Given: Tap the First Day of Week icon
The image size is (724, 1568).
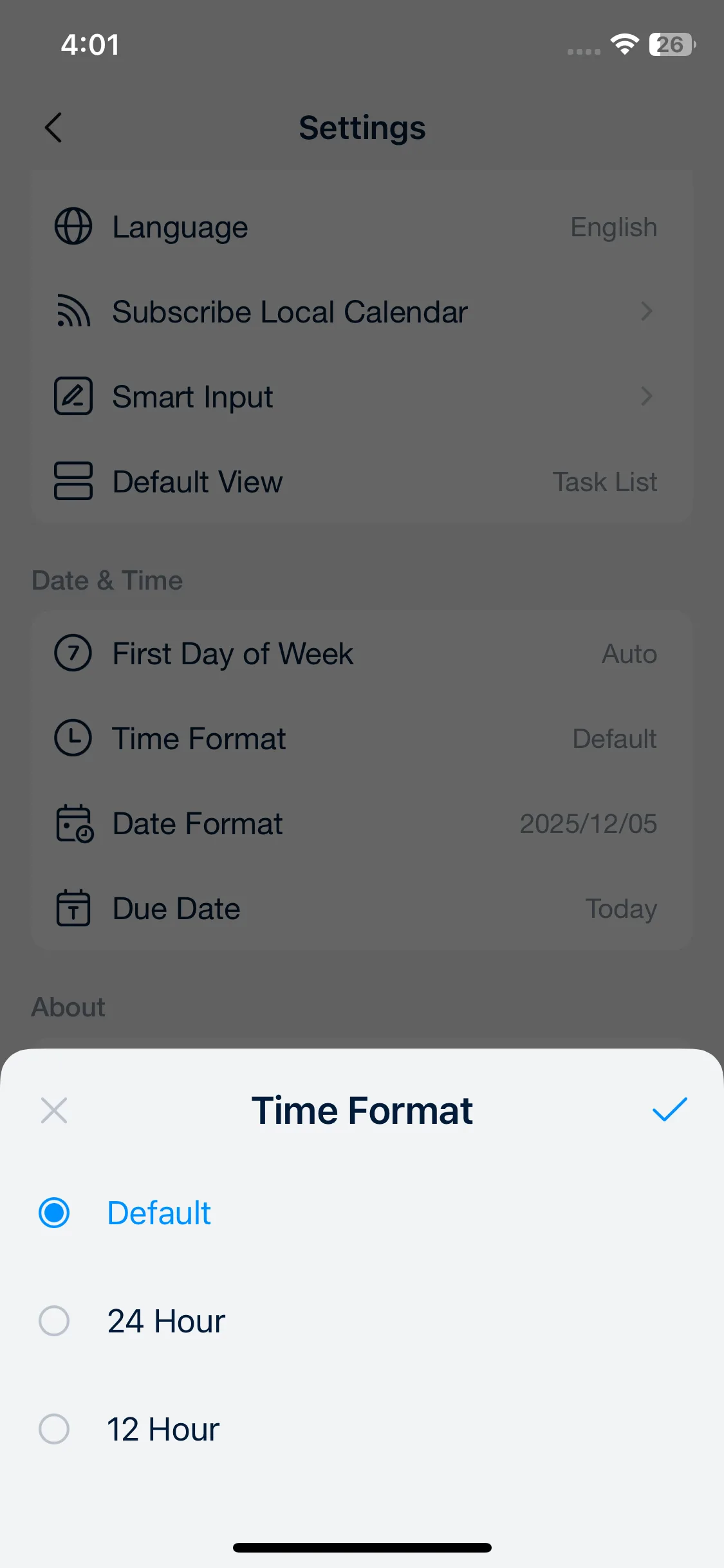Looking at the screenshot, I should pyautogui.click(x=73, y=653).
